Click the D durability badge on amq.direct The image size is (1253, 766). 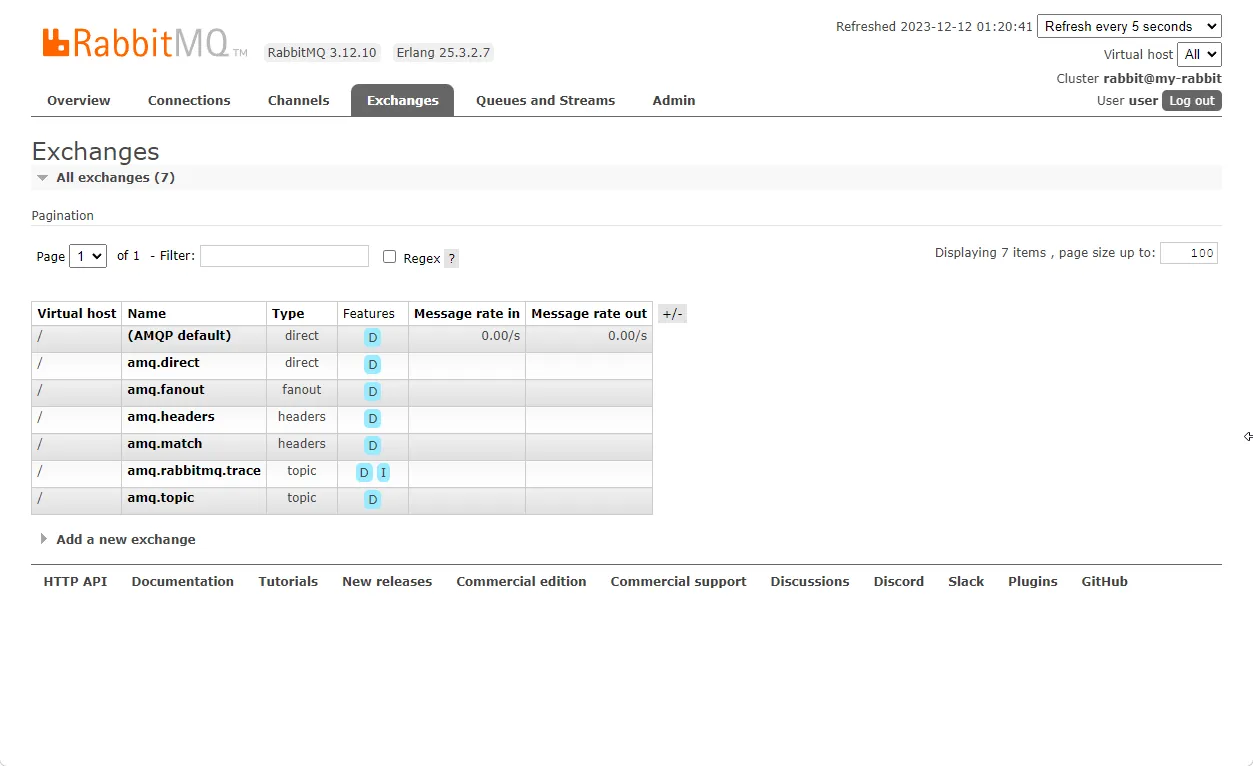click(x=372, y=364)
